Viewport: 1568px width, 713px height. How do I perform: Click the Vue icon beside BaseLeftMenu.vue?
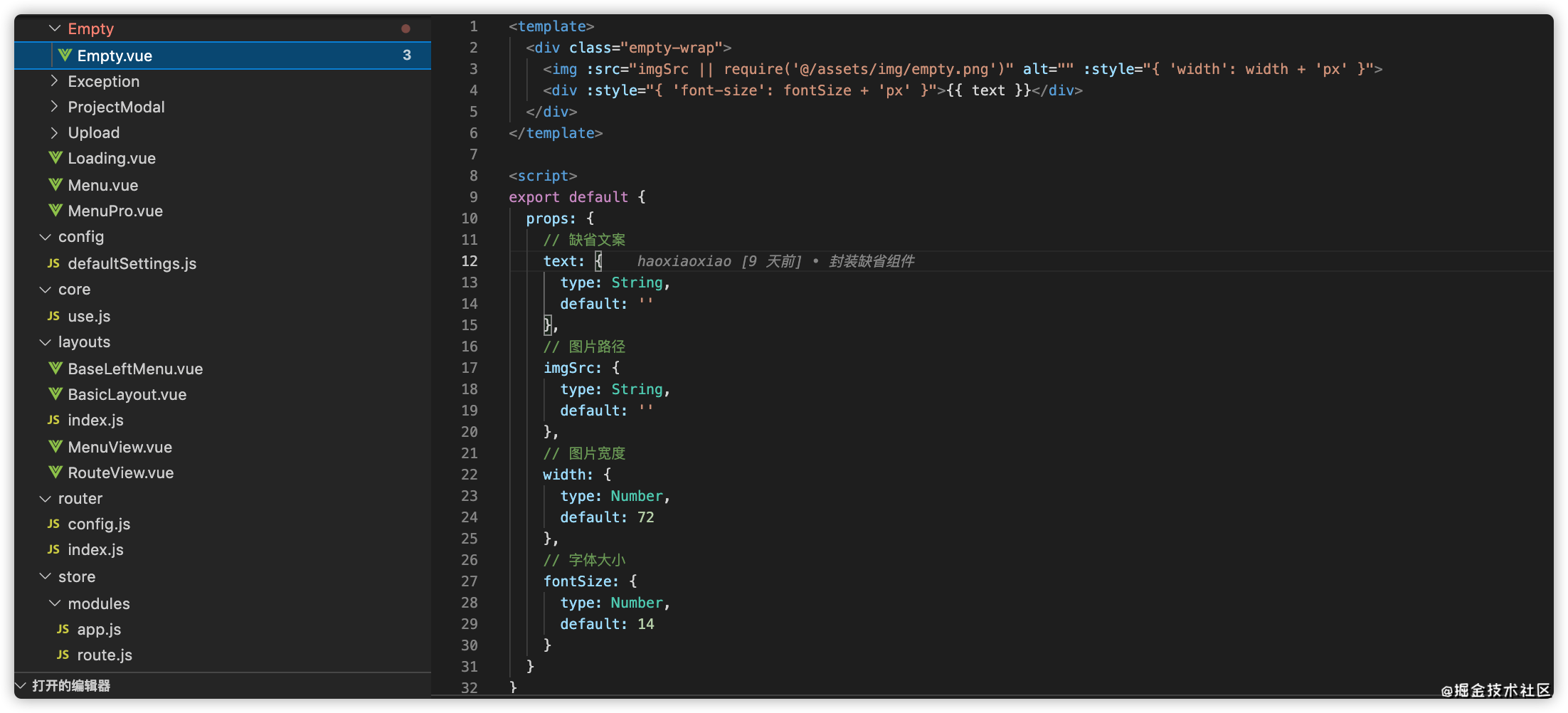[x=54, y=369]
